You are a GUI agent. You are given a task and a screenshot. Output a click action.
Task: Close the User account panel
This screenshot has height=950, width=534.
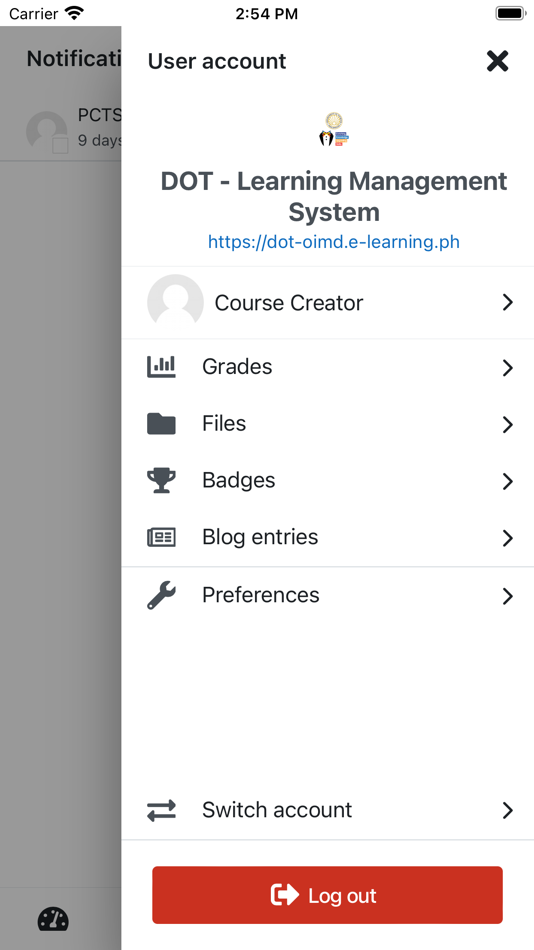(497, 61)
